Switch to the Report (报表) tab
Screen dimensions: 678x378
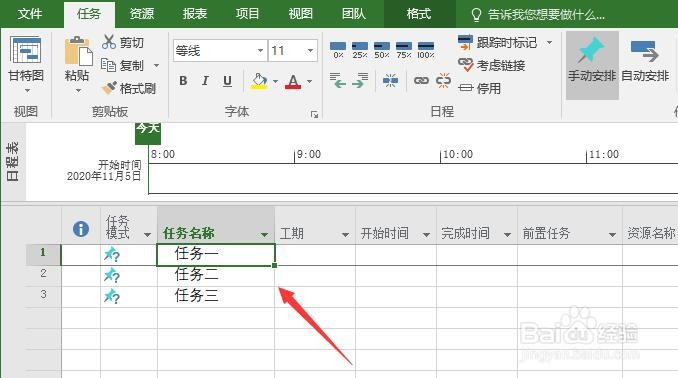(195, 14)
